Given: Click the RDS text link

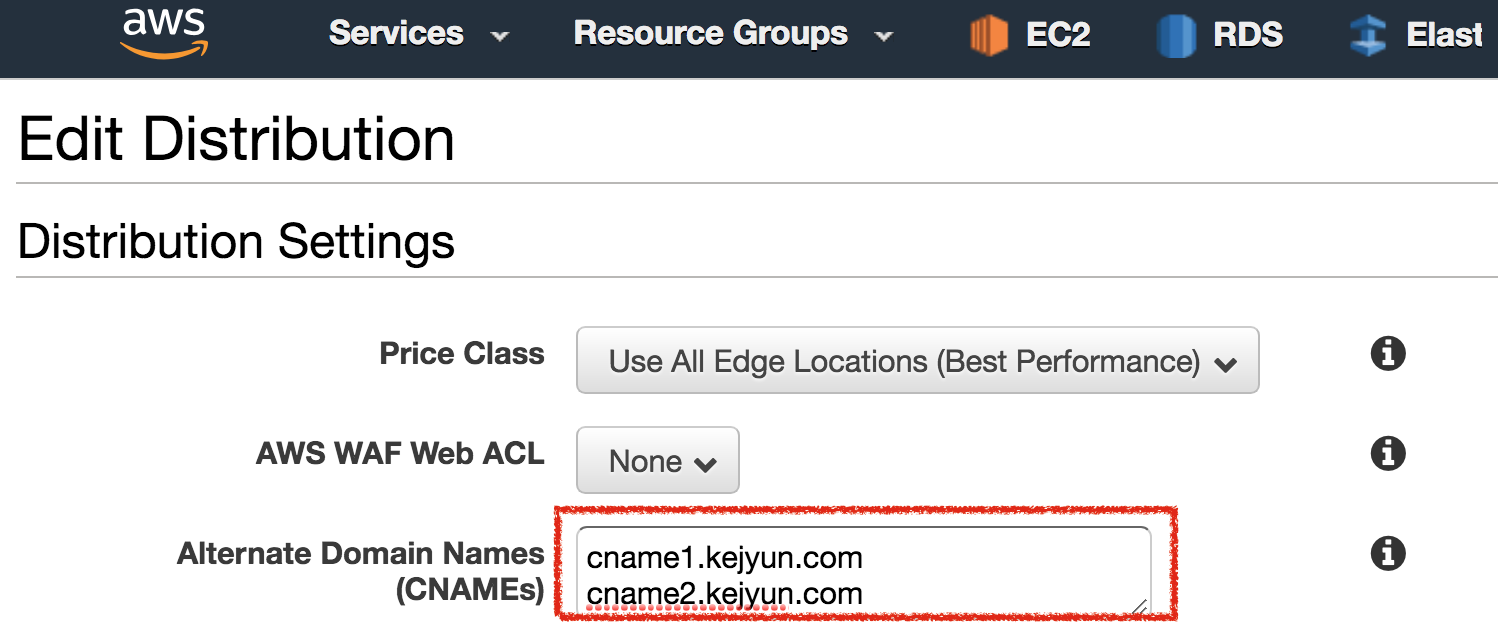Looking at the screenshot, I should (x=1248, y=35).
